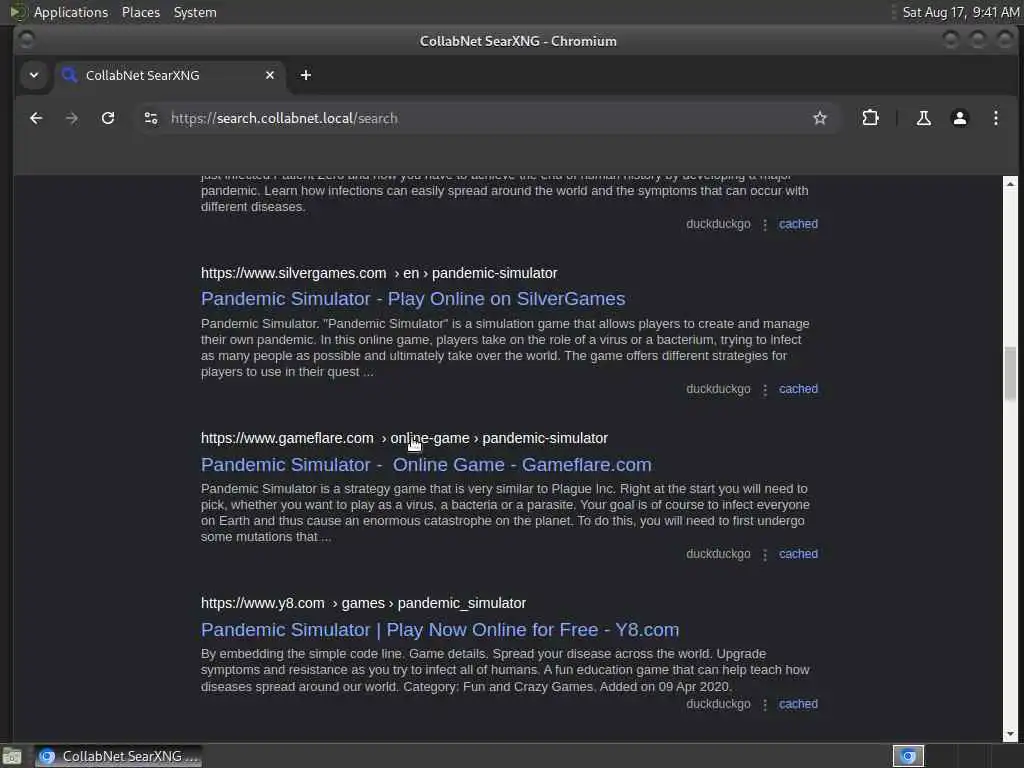
Task: Click the clock showing Sat Aug 17
Action: [x=961, y=12]
